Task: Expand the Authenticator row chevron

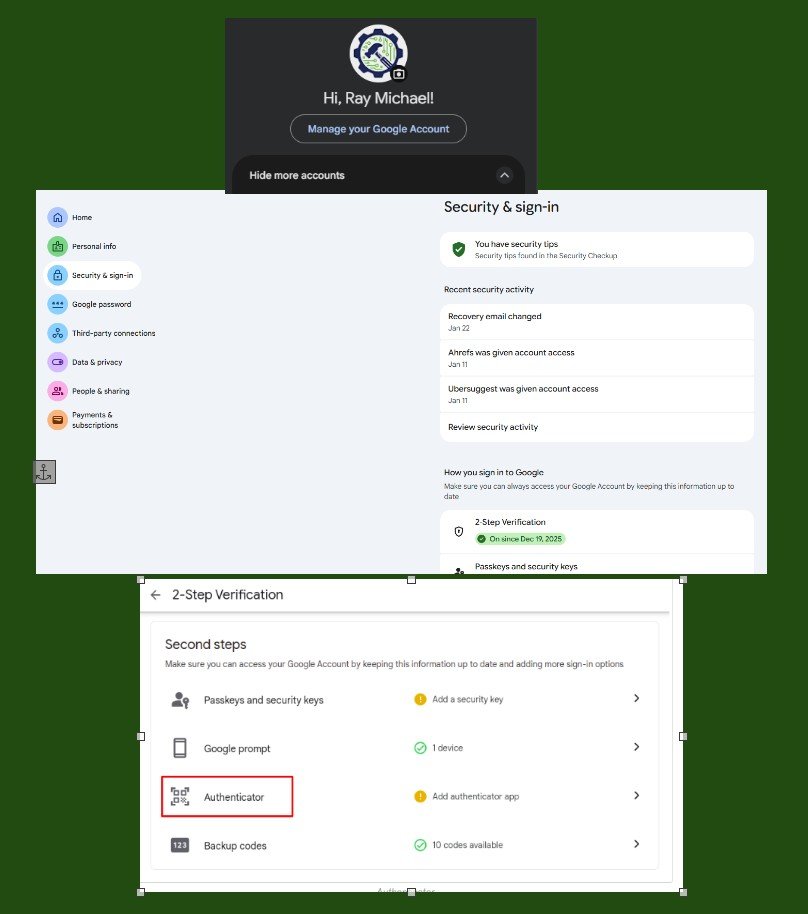Action: [x=637, y=796]
